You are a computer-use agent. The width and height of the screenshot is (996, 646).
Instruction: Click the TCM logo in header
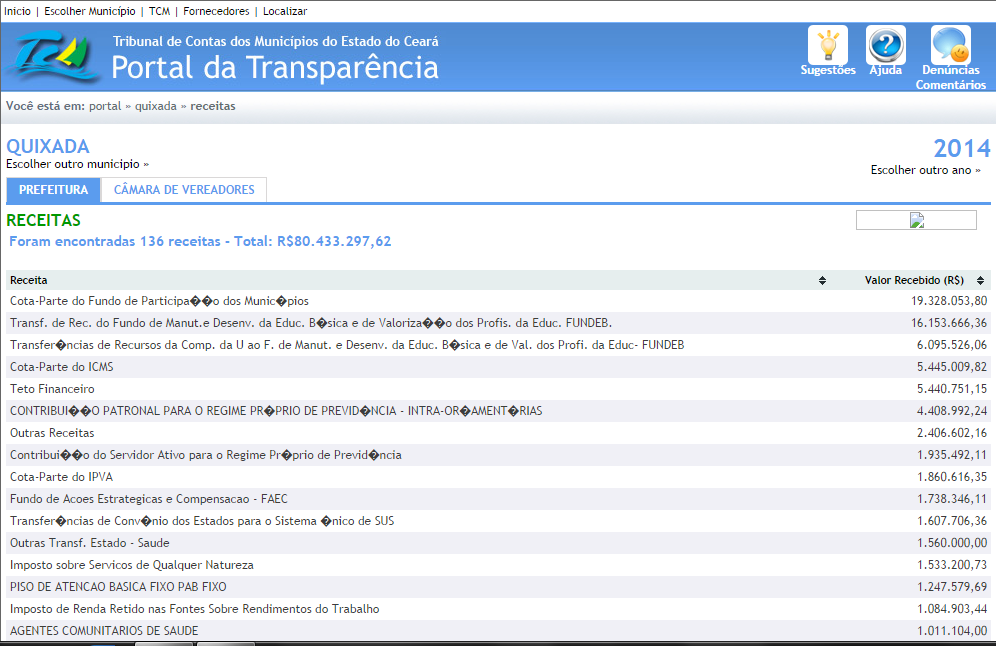point(51,58)
